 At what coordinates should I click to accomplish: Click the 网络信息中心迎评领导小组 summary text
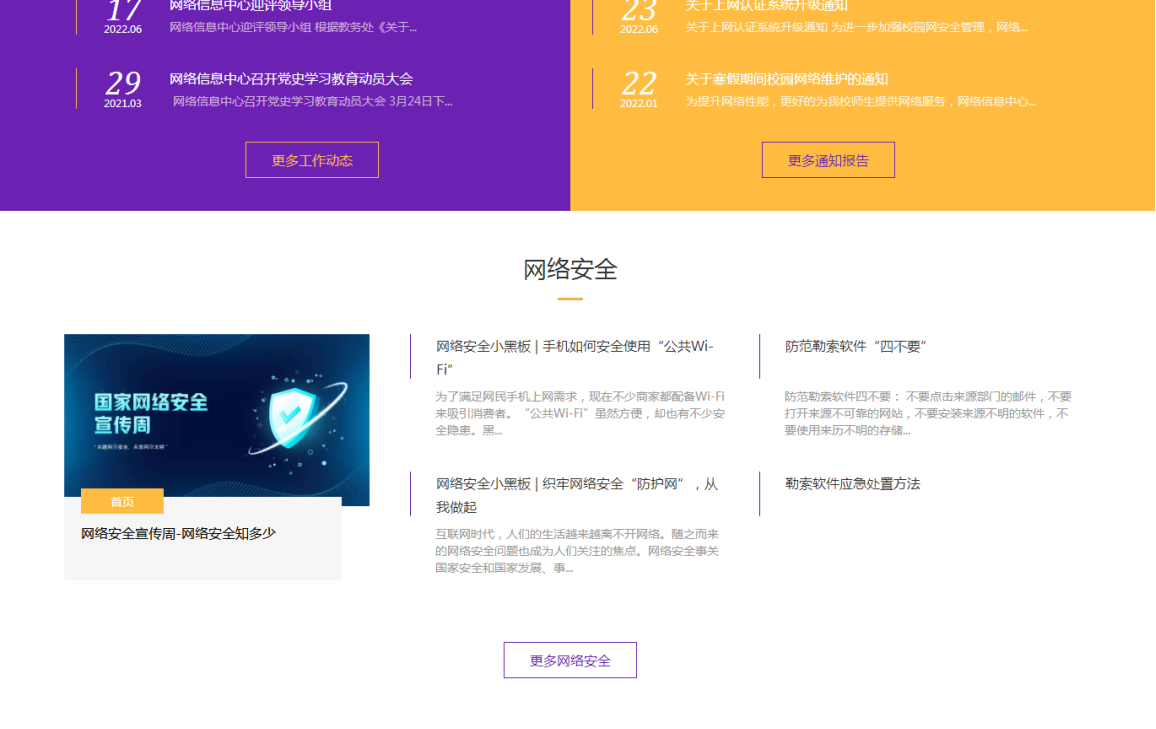coord(293,27)
